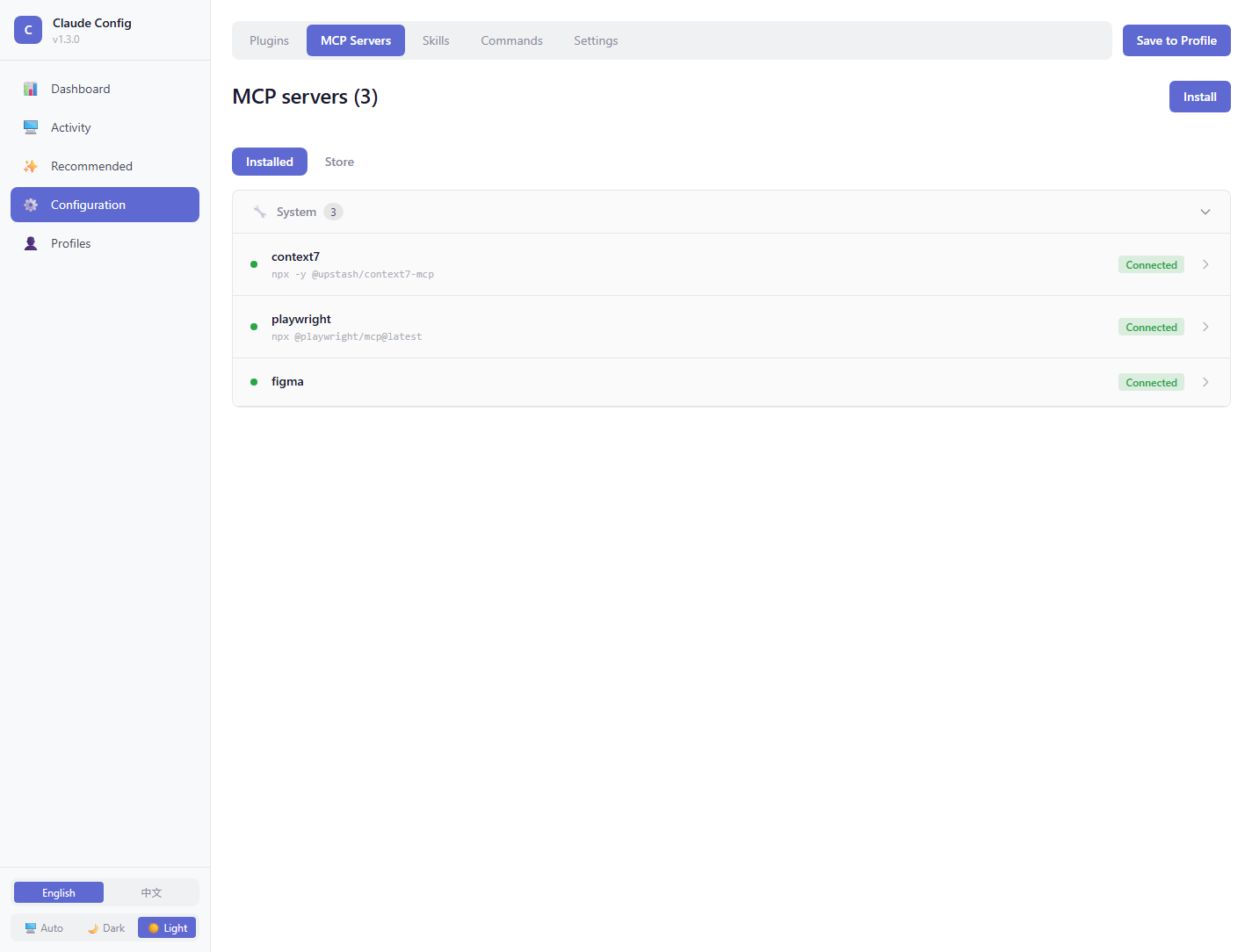Click the context7 Connected status badge
Viewport: 1252px width, 952px height.
pos(1151,264)
